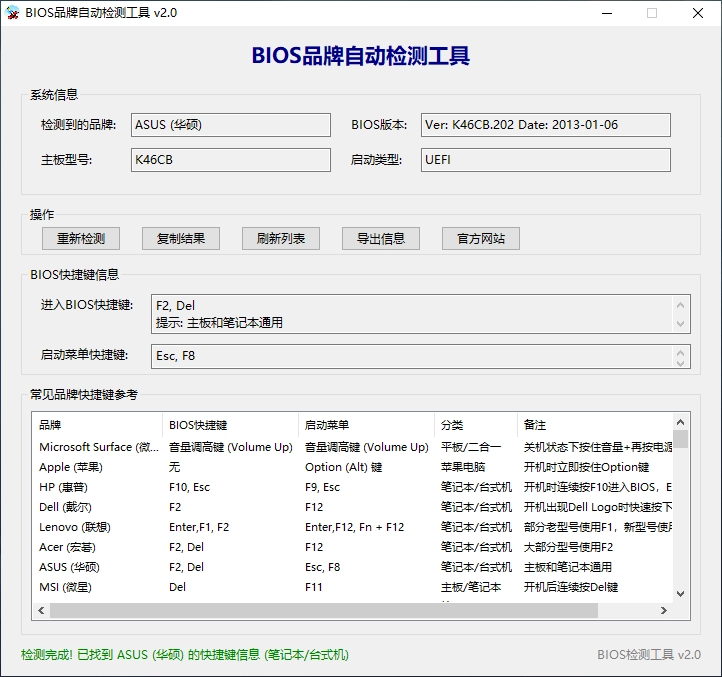722x677 pixels.
Task: Click 大部分型号使用F2 note cell
Action: tap(568, 547)
